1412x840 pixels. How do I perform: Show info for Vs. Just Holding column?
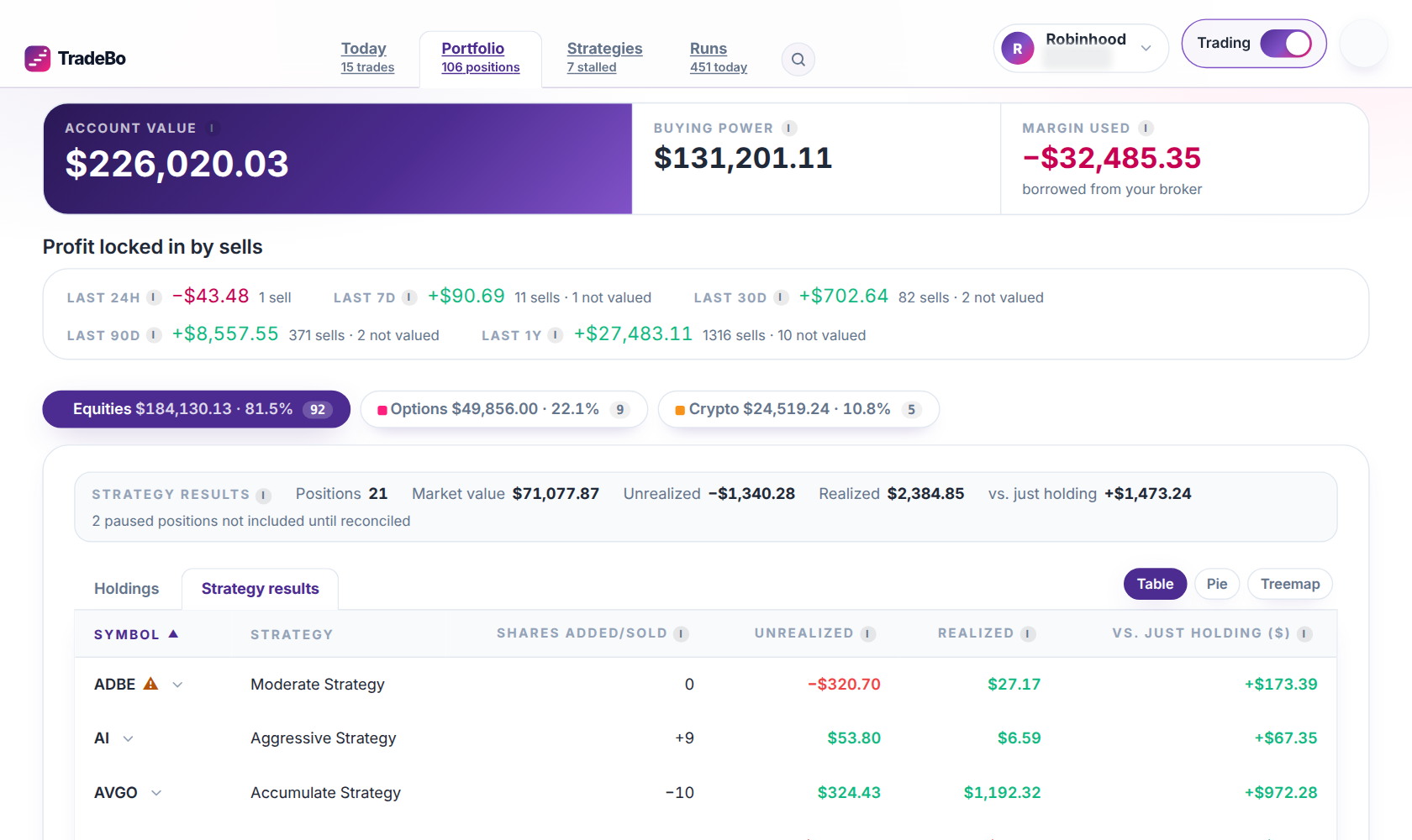(1304, 634)
